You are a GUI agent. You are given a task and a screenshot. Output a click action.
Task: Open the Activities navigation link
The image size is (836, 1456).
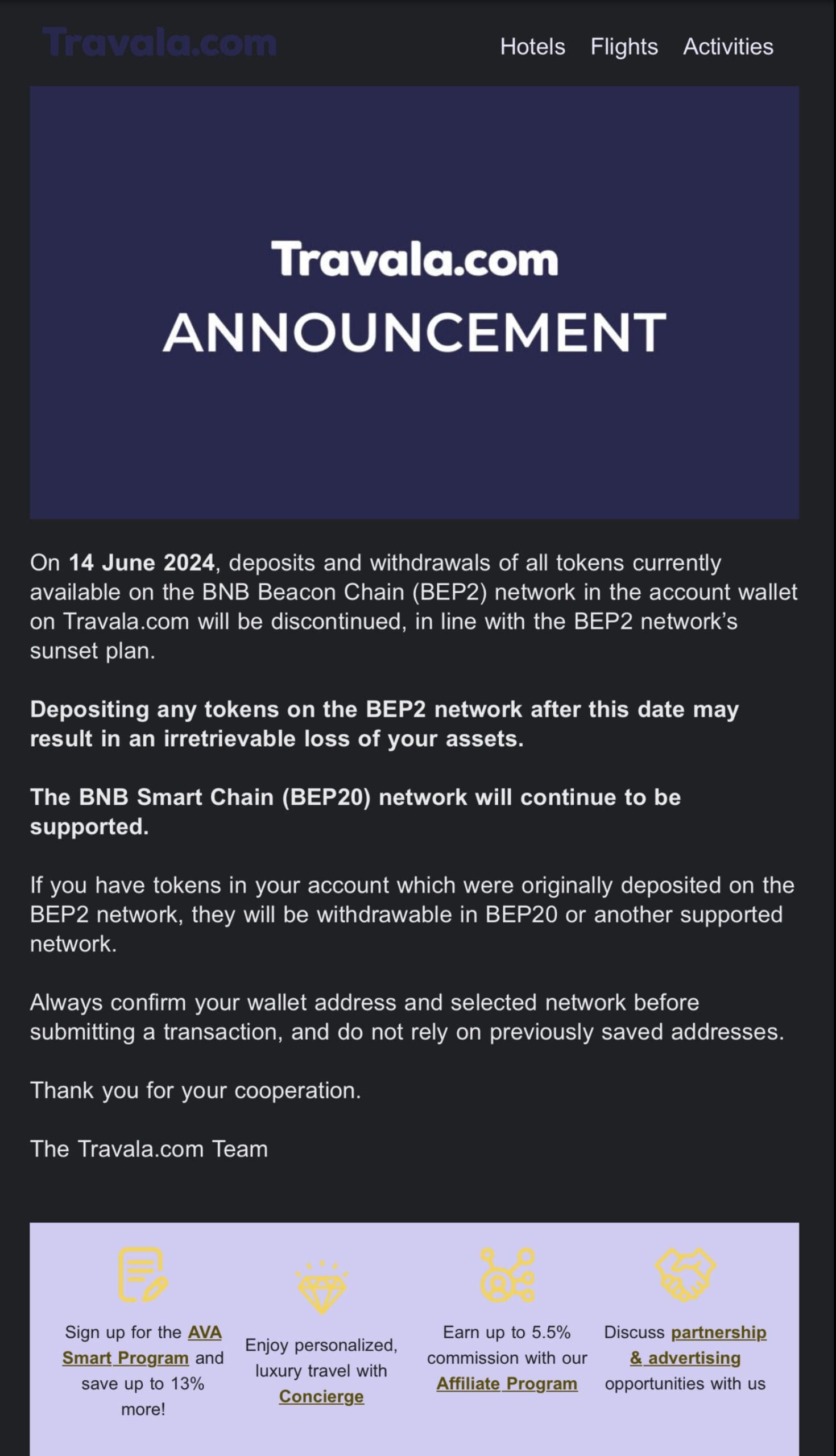pyautogui.click(x=728, y=47)
